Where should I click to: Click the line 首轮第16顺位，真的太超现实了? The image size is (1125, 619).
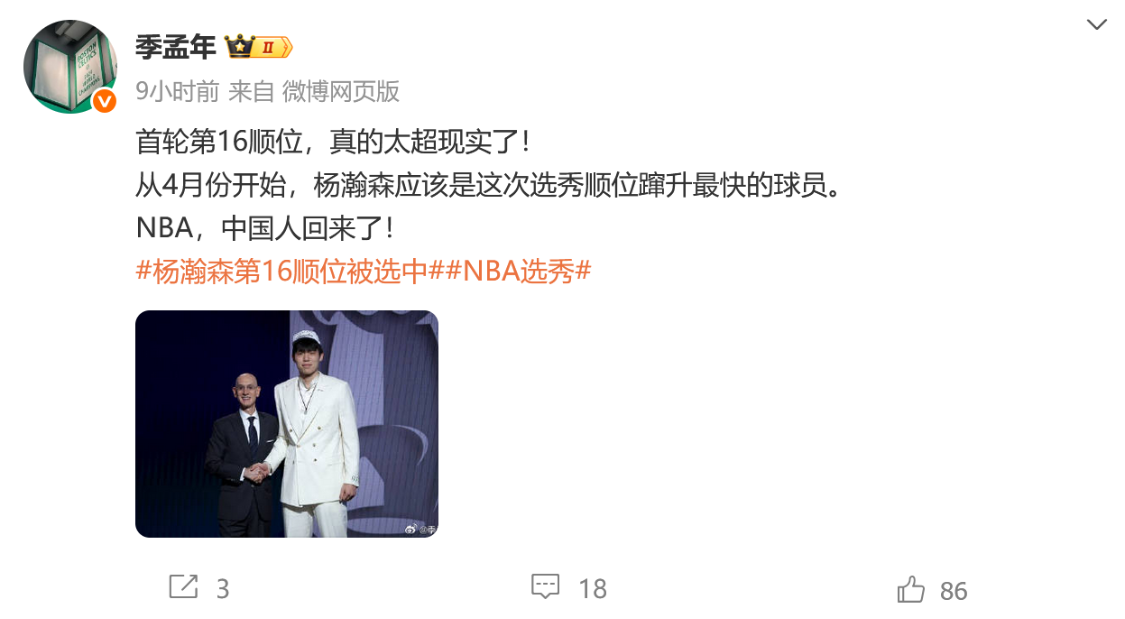pyautogui.click(x=333, y=141)
